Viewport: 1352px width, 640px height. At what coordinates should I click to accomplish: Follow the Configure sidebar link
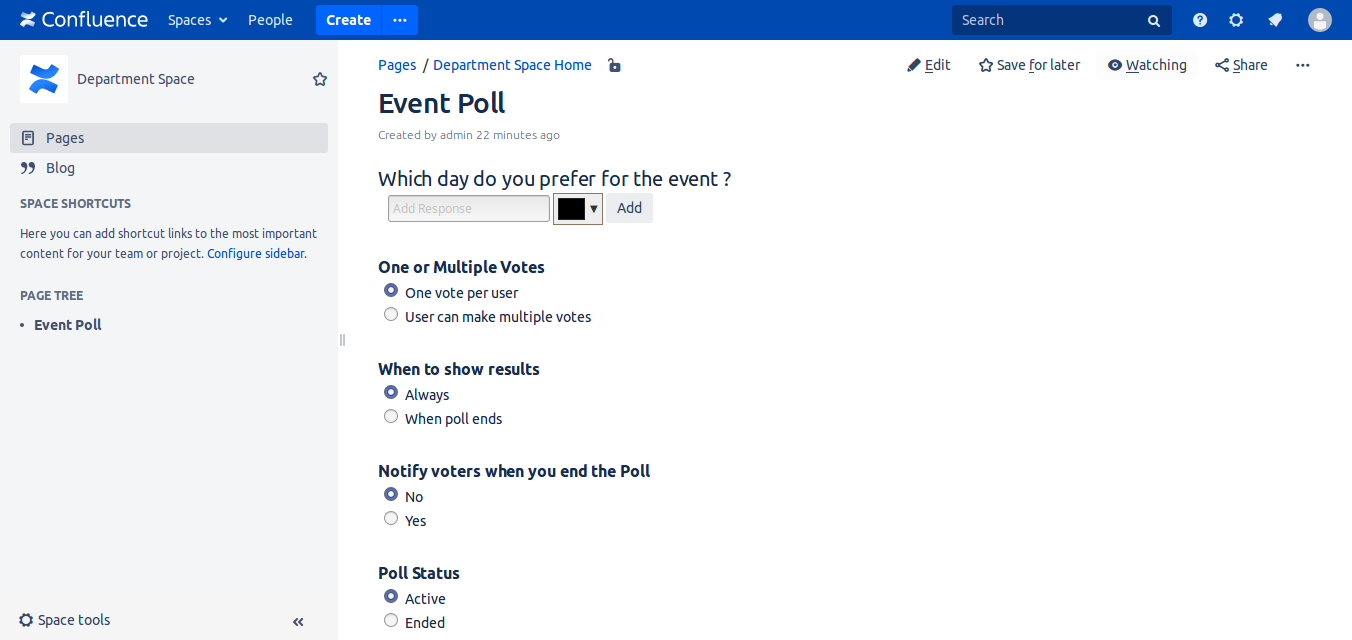click(x=255, y=254)
